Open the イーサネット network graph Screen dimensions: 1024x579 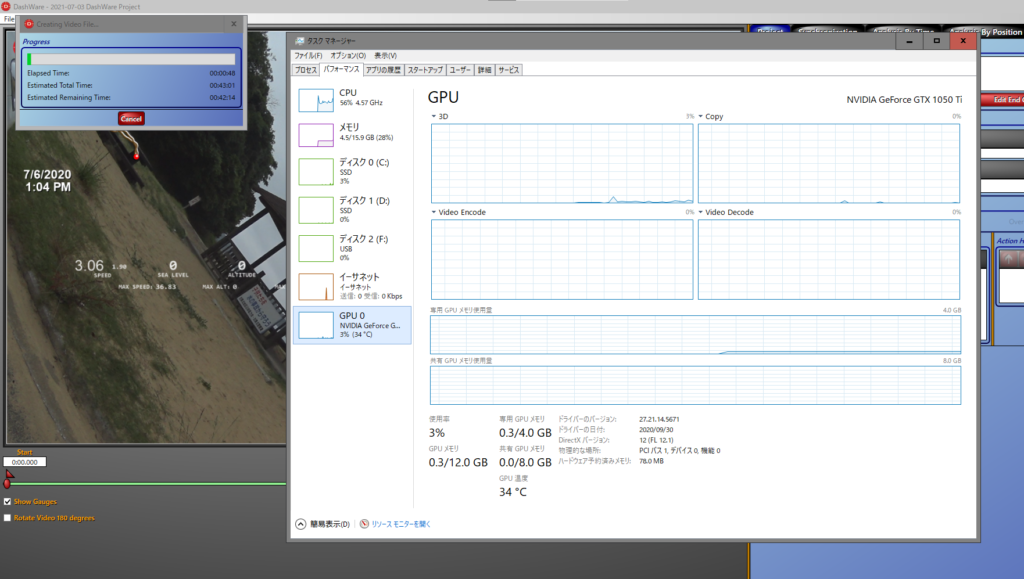tap(316, 285)
